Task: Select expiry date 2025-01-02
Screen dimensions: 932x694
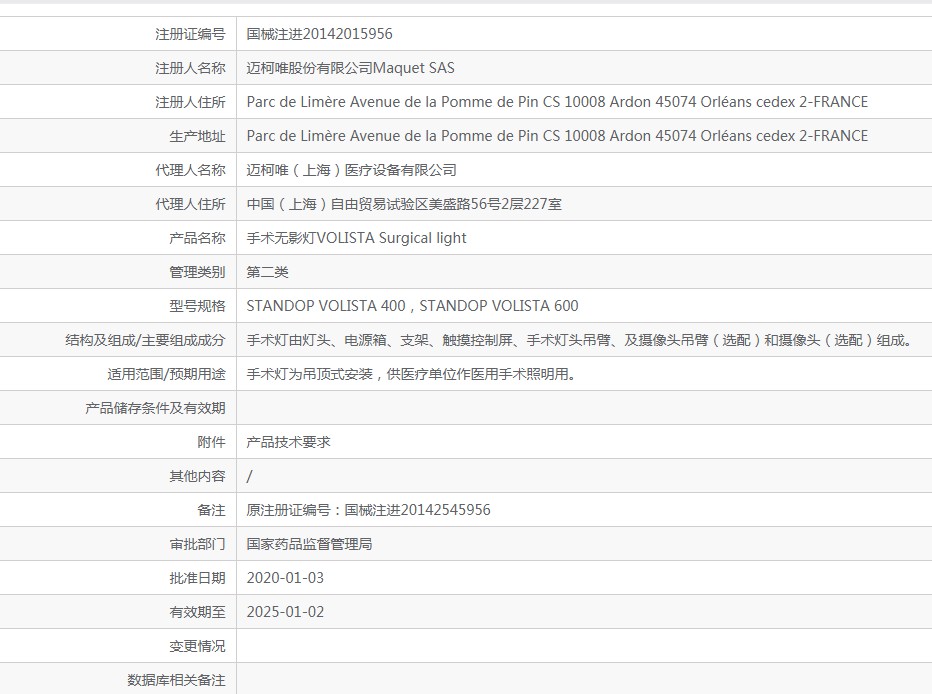Action: tap(285, 612)
